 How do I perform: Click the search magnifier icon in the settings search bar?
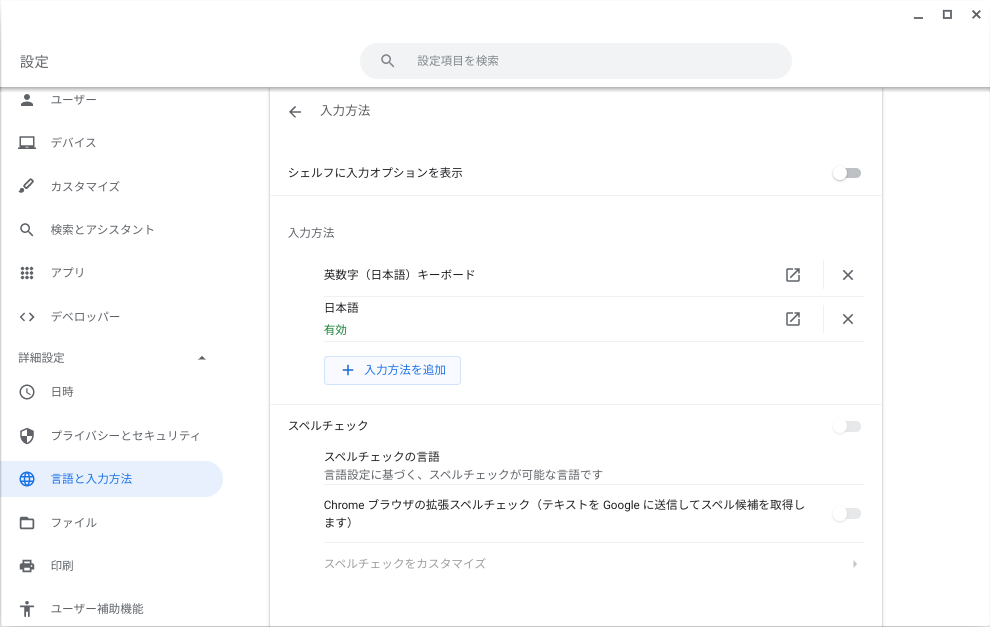[x=388, y=61]
